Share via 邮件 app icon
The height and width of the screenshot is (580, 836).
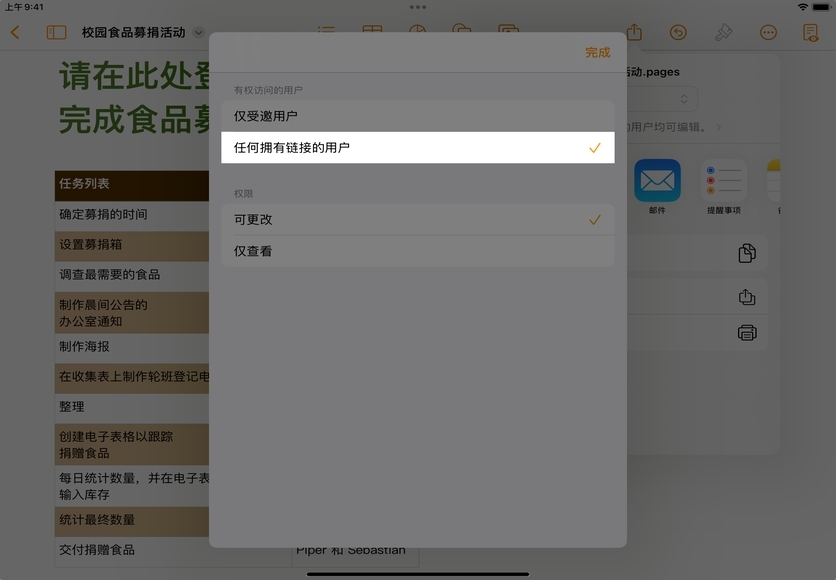657,182
